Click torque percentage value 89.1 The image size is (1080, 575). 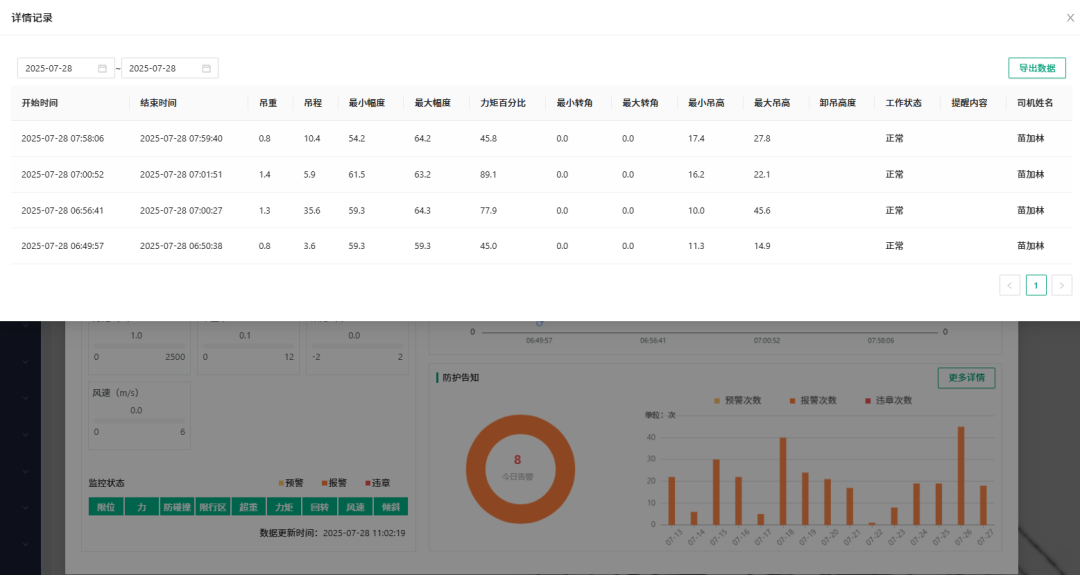pyautogui.click(x=488, y=174)
